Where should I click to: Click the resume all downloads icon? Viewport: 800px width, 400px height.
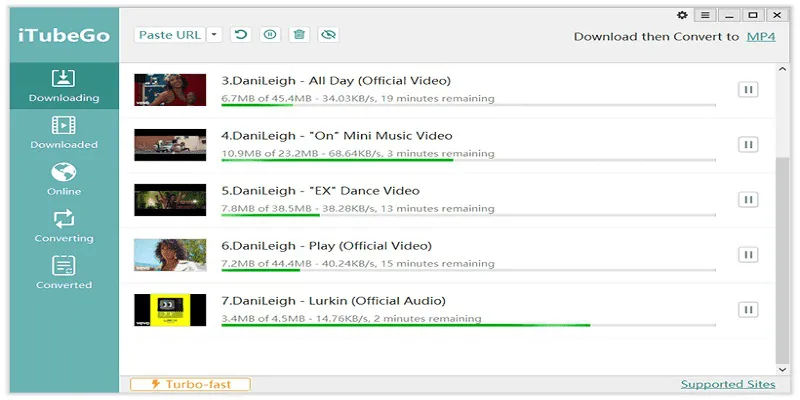pyautogui.click(x=241, y=35)
